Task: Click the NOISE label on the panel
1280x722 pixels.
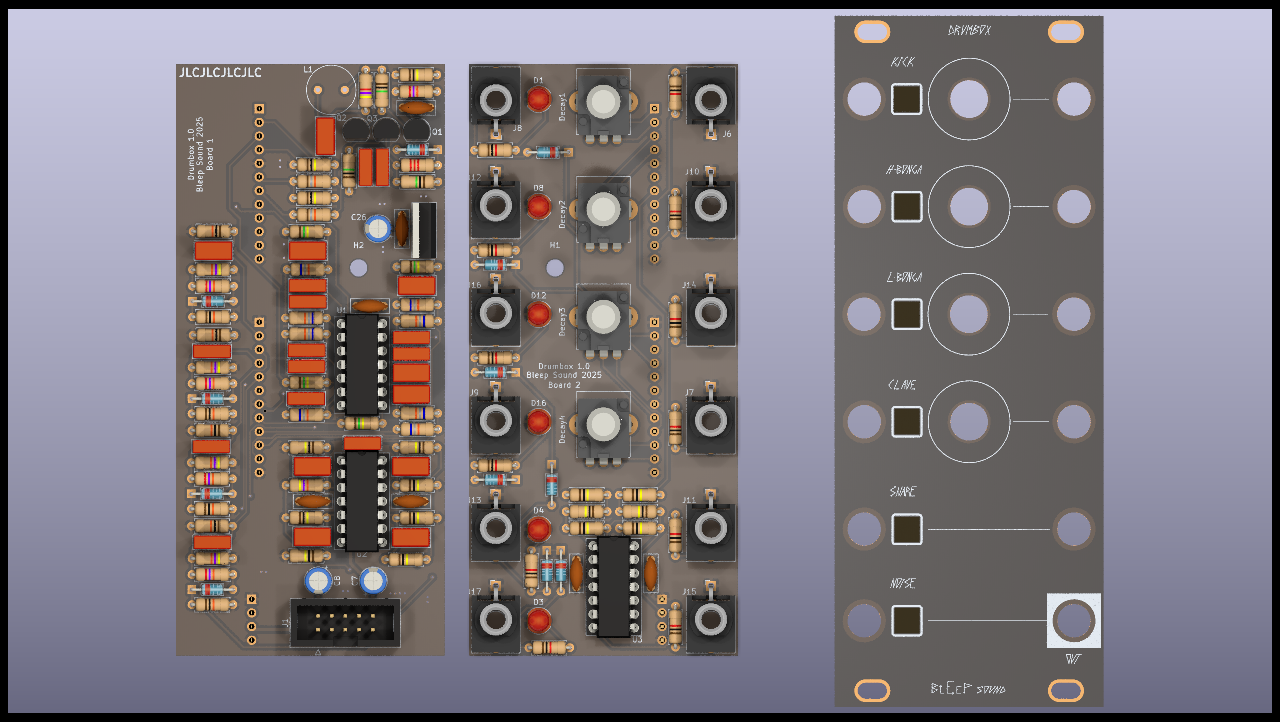Action: point(902,583)
